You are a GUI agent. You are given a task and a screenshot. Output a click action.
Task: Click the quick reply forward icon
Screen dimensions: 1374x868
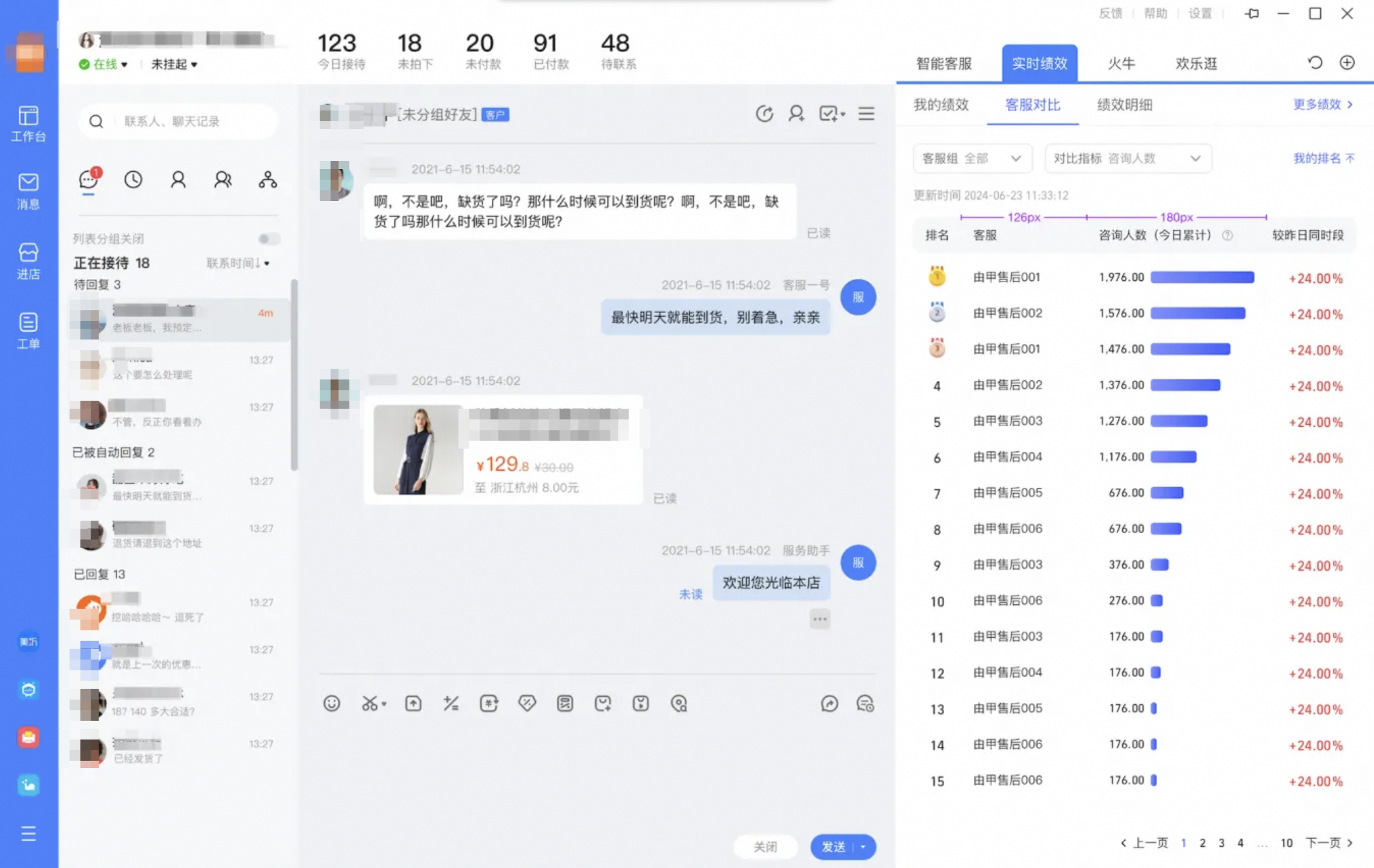(x=829, y=704)
